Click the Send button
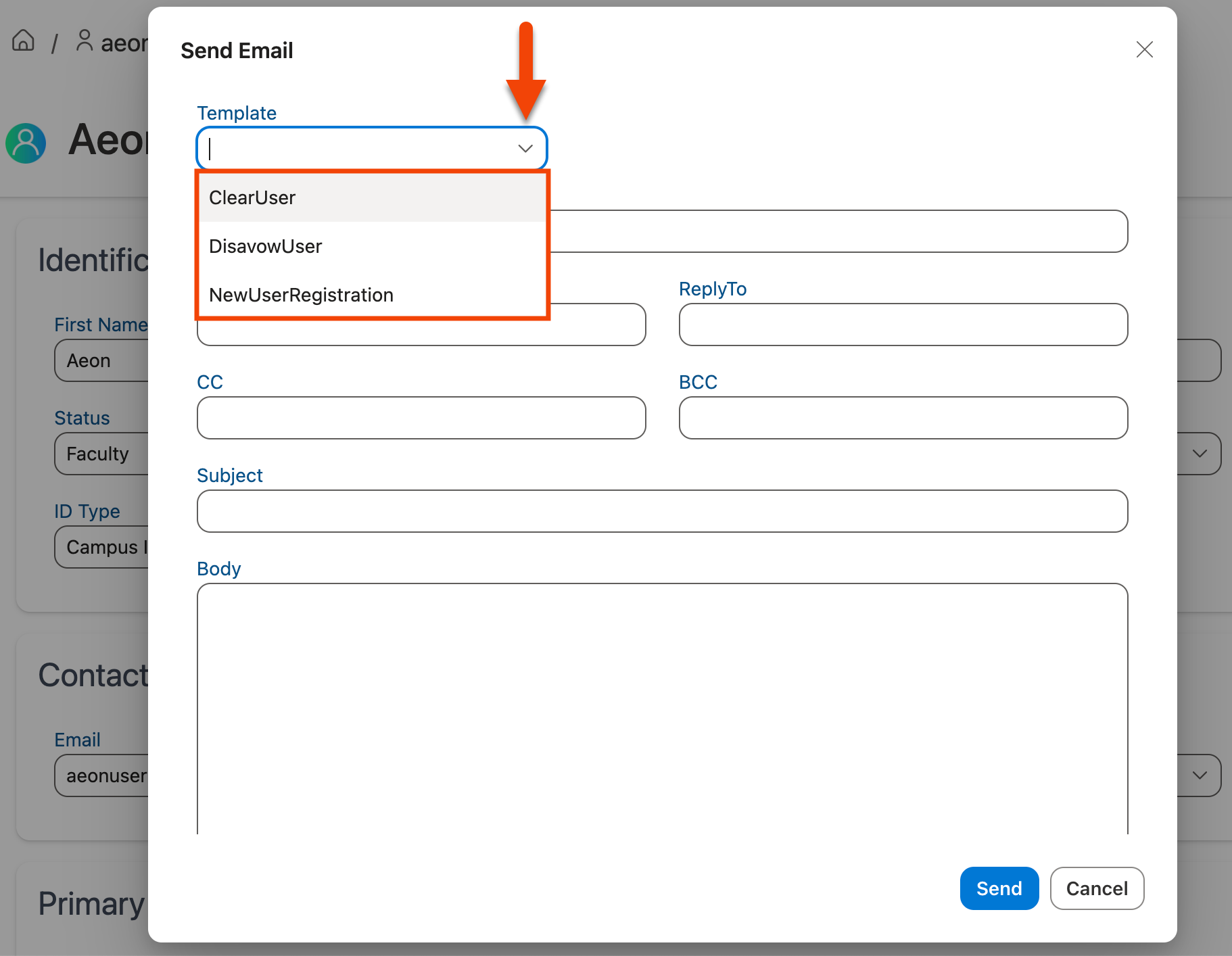 pyautogui.click(x=999, y=888)
